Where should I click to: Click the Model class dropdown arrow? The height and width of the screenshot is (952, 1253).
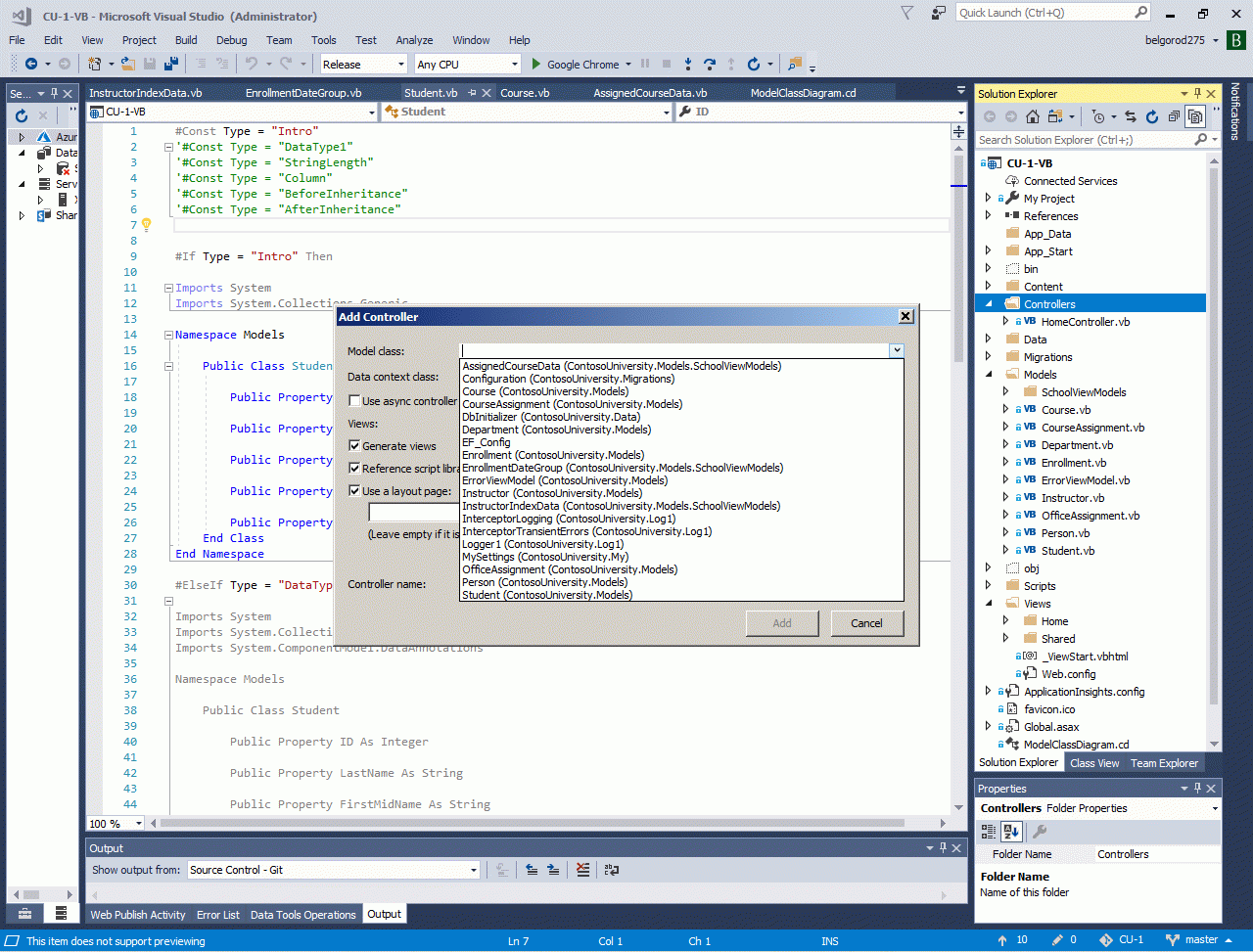(x=896, y=350)
